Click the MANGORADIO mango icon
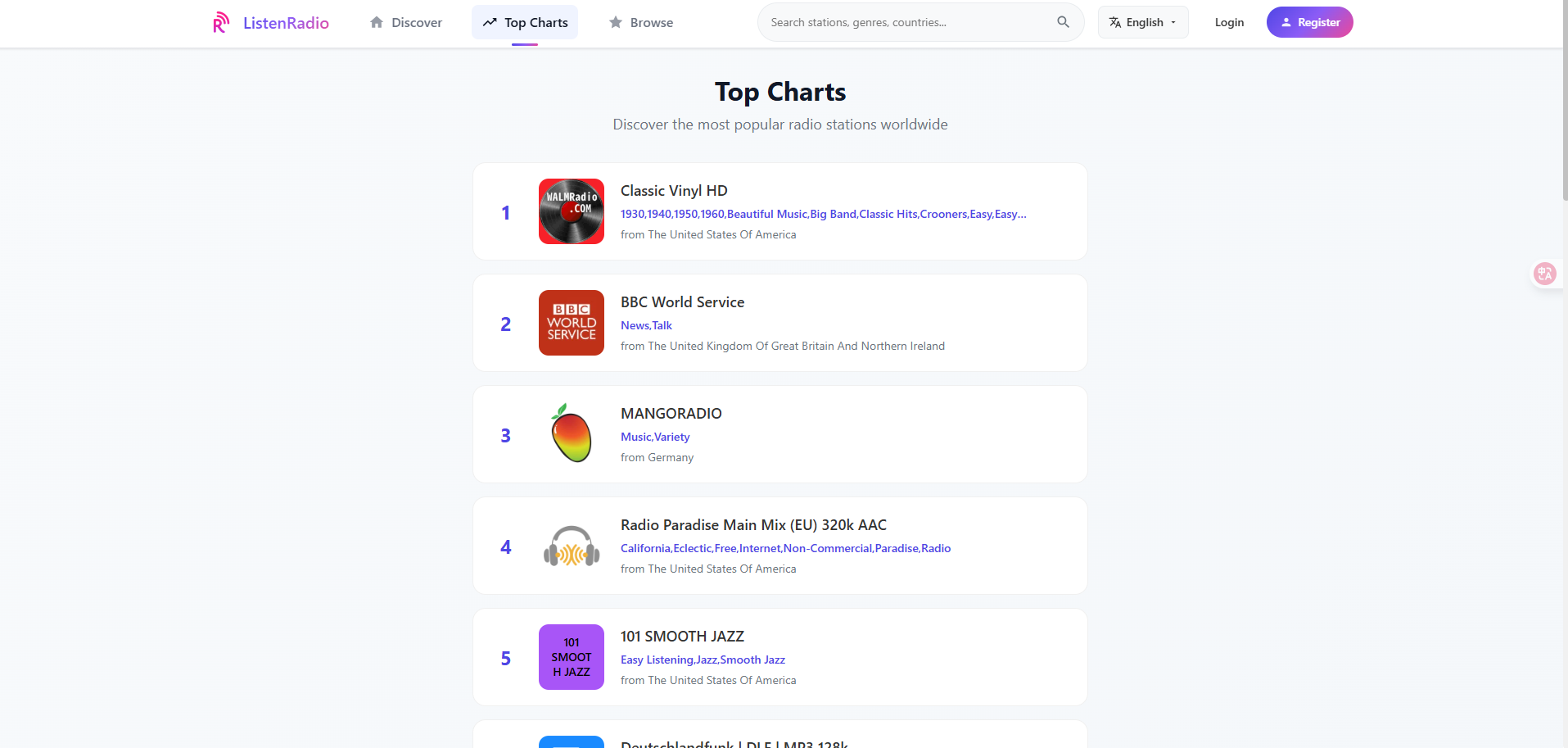The image size is (1568, 748). click(572, 434)
